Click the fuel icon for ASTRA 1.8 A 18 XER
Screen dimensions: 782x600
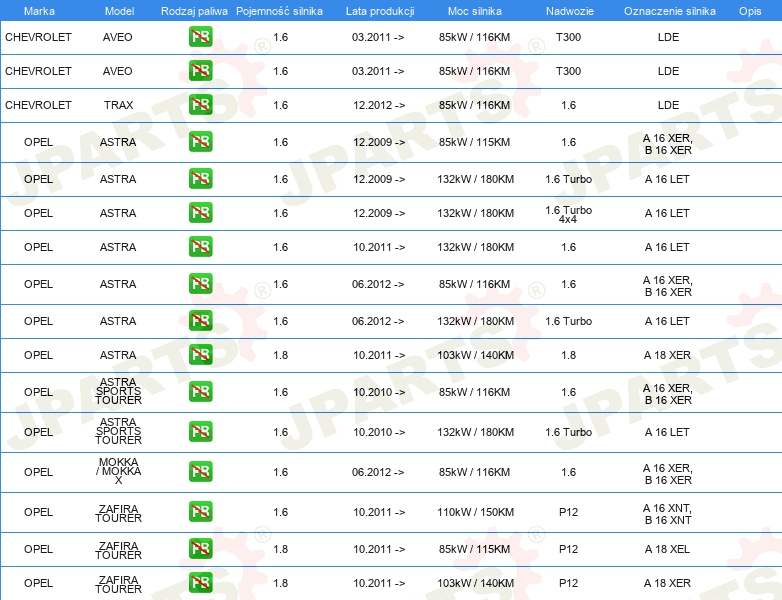click(200, 355)
